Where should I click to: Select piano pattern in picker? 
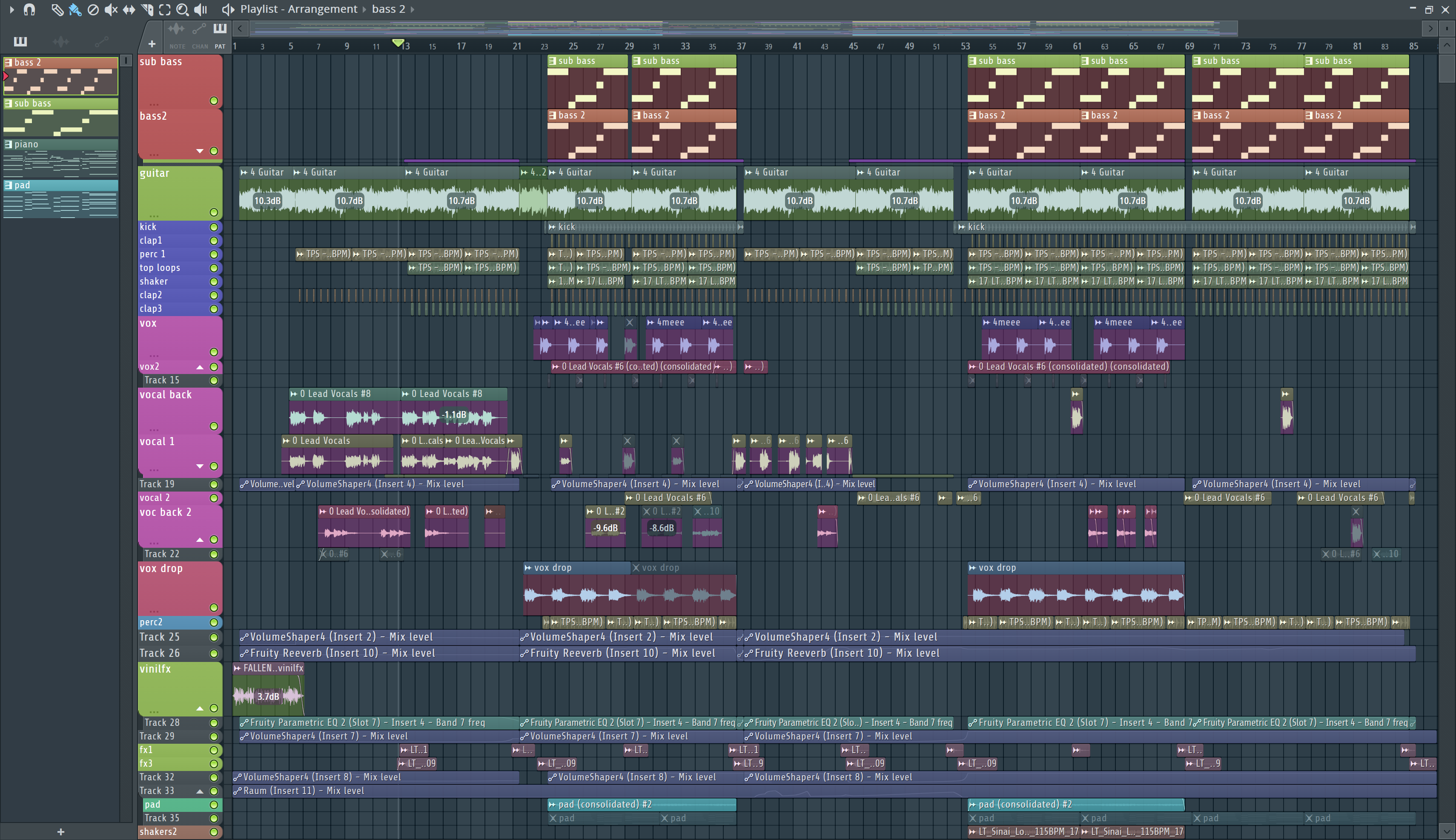(60, 158)
